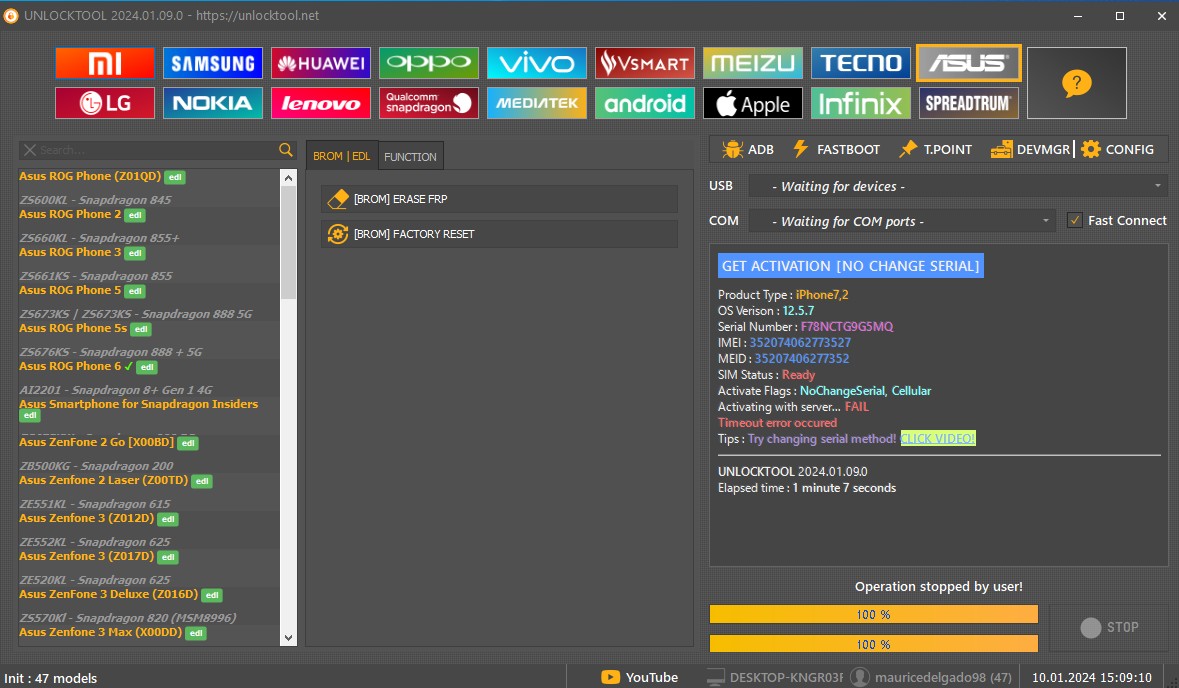
Task: Run [BROM] FACTORY RESET
Action: tap(499, 234)
